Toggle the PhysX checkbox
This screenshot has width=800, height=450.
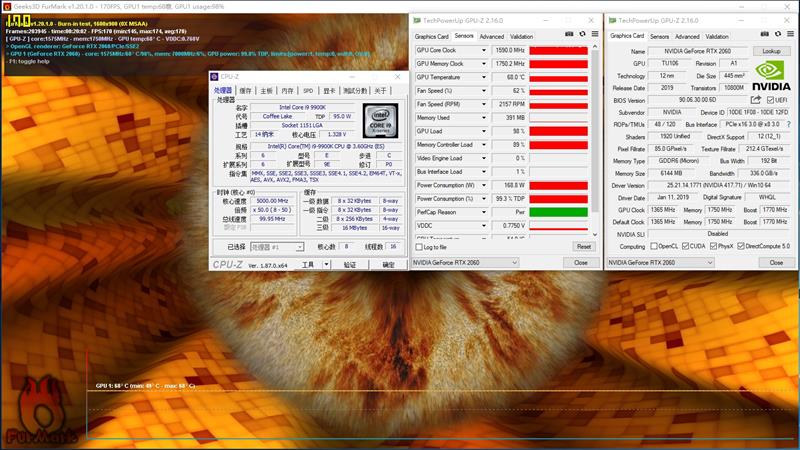coord(713,246)
